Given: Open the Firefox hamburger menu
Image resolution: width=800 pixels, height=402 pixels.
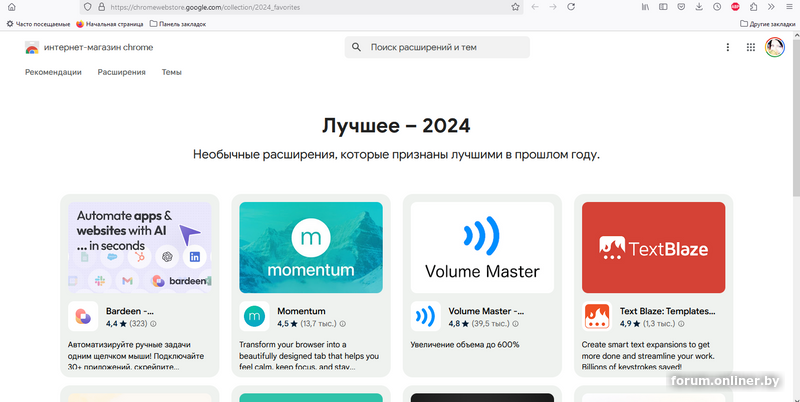Looking at the screenshot, I should pos(789,7).
